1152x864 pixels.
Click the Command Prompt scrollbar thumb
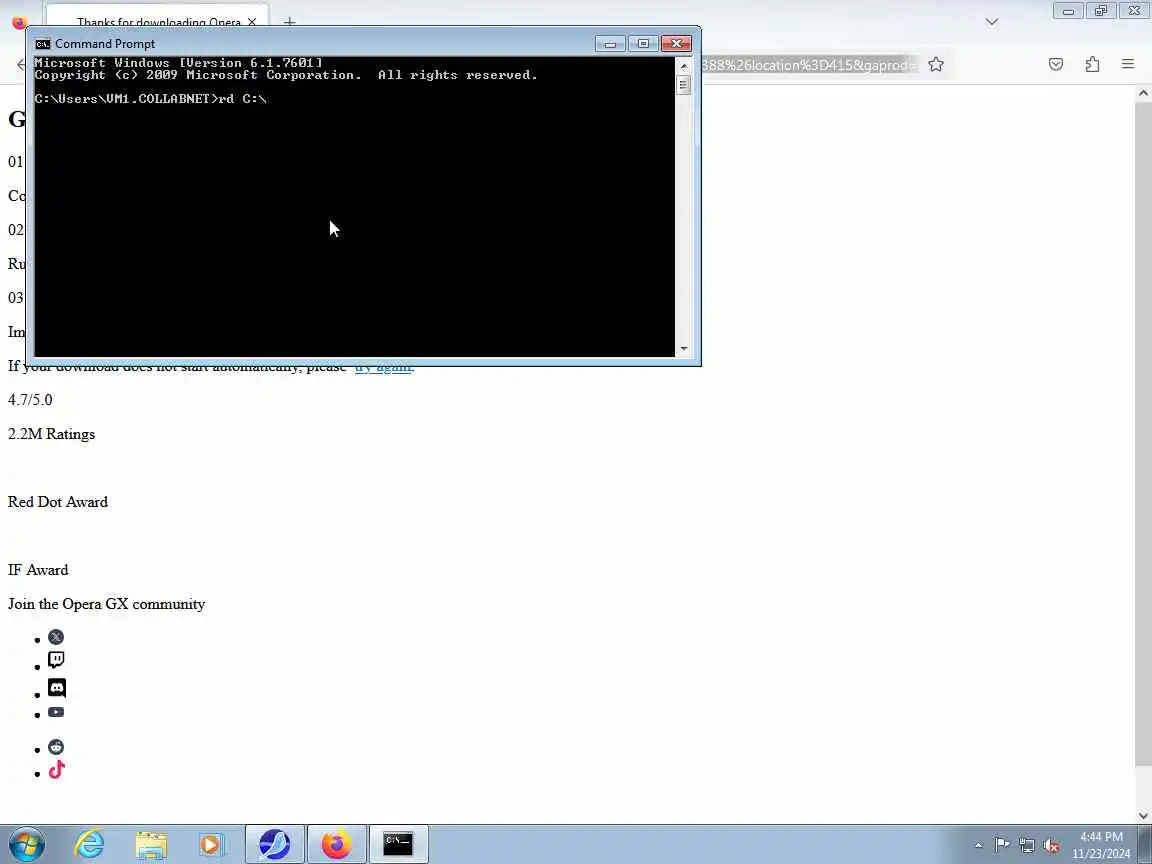[684, 84]
